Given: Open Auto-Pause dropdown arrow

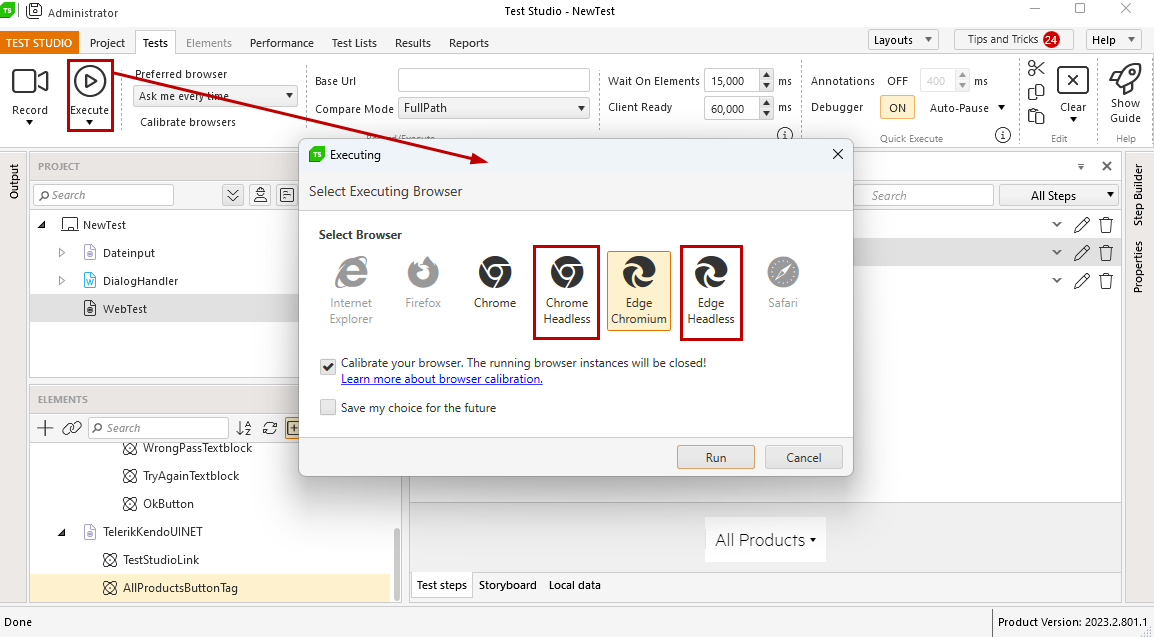Looking at the screenshot, I should [1002, 108].
